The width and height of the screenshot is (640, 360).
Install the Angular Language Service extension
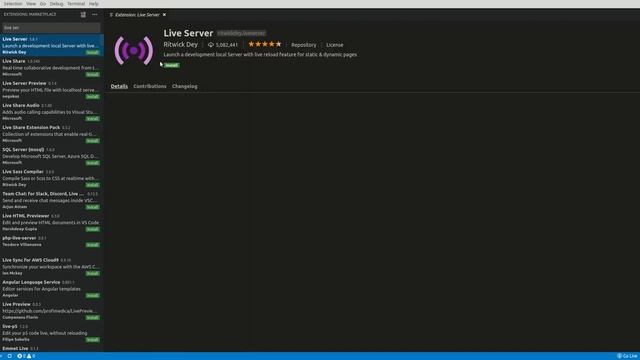pos(93,295)
